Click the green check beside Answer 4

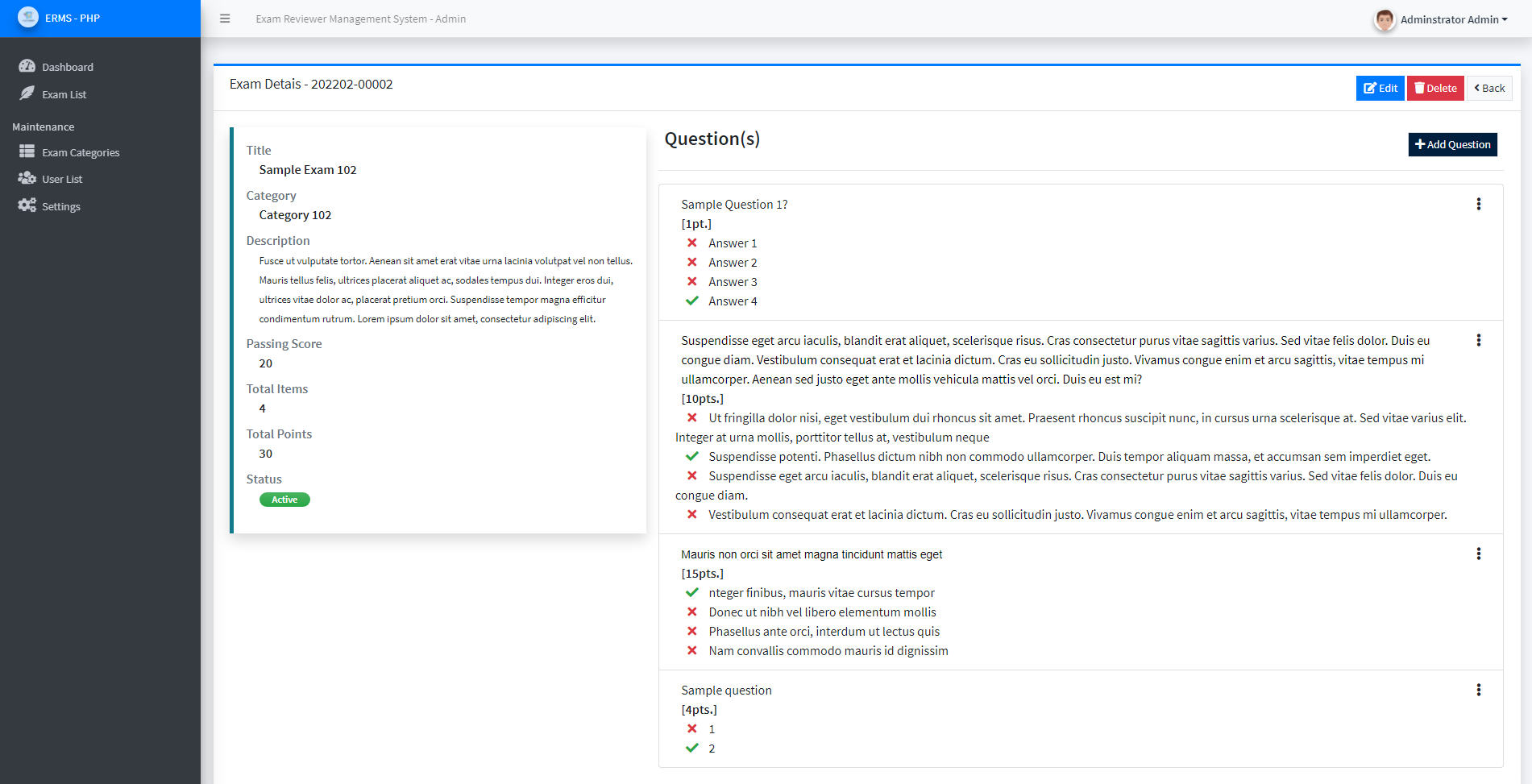pyautogui.click(x=692, y=301)
